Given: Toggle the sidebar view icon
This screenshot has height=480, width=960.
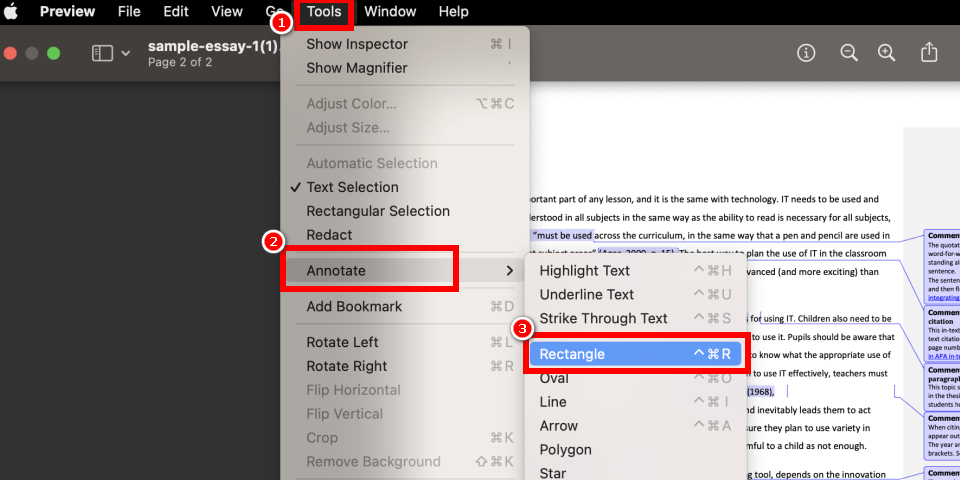Looking at the screenshot, I should [102, 53].
